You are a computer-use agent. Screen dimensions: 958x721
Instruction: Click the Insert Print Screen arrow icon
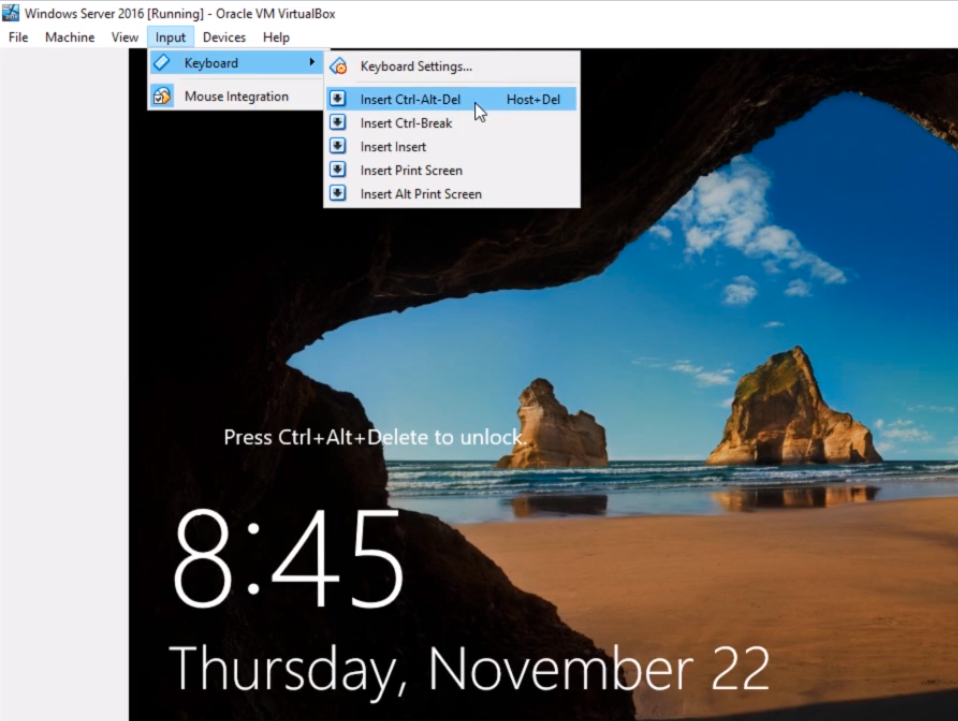338,170
